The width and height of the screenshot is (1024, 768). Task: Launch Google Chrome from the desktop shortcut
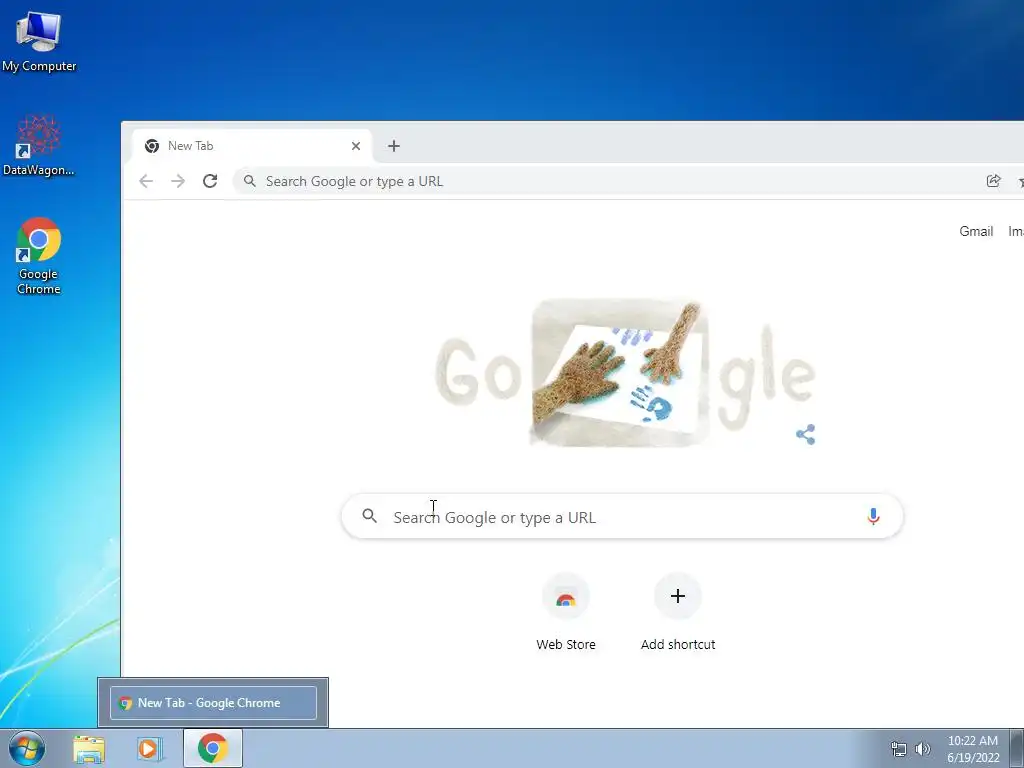[39, 255]
